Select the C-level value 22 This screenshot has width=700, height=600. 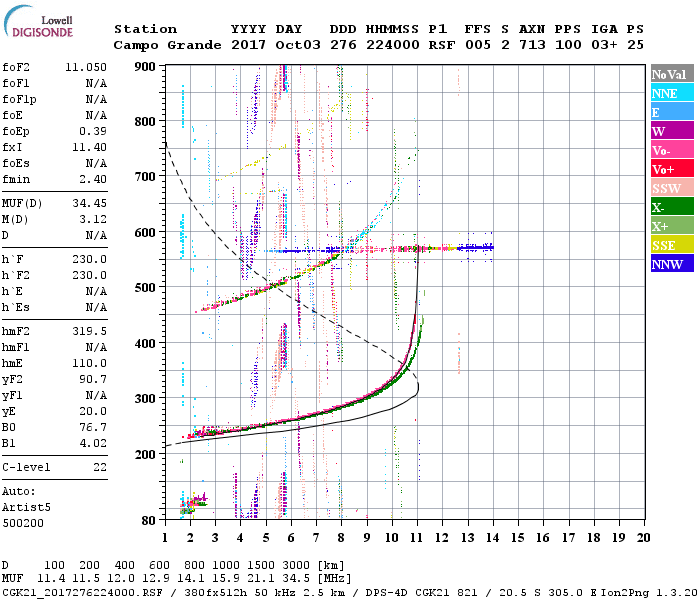tap(100, 467)
